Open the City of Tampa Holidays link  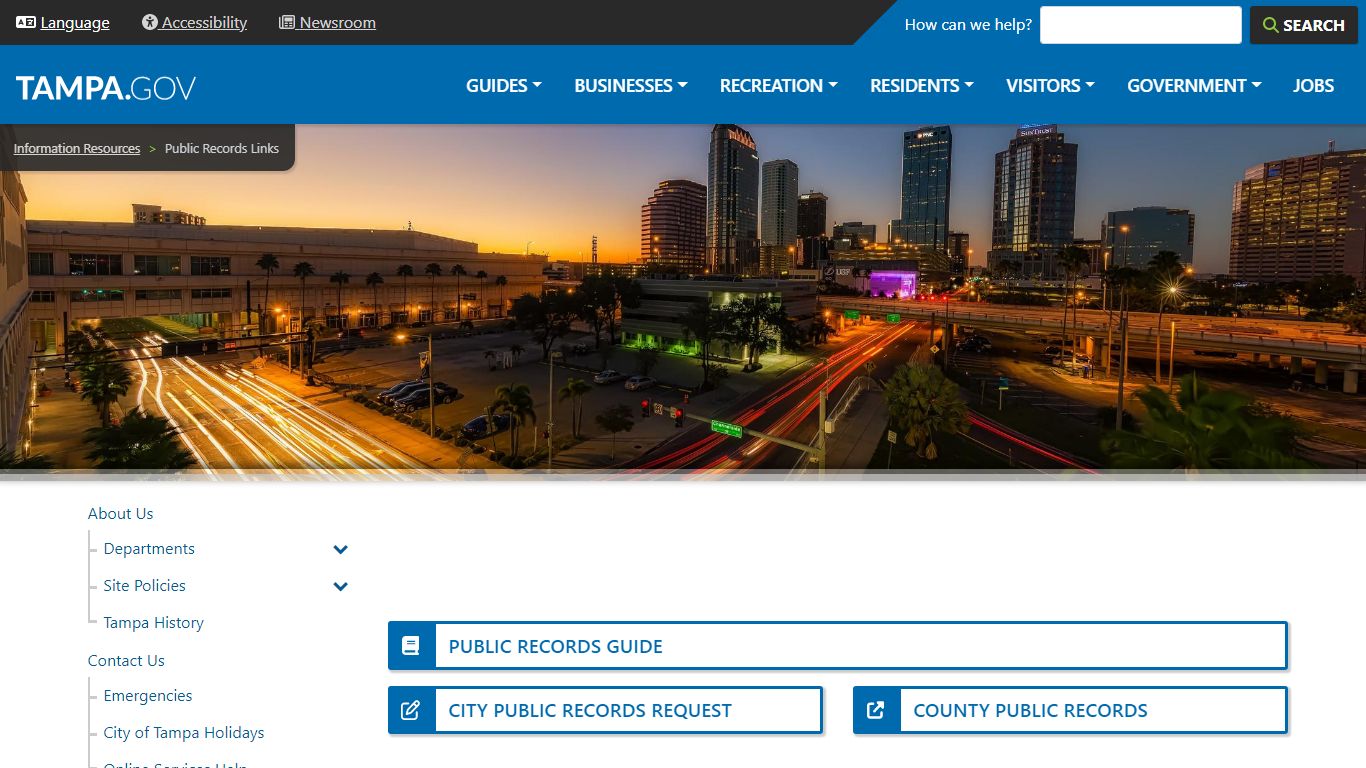pyautogui.click(x=184, y=732)
